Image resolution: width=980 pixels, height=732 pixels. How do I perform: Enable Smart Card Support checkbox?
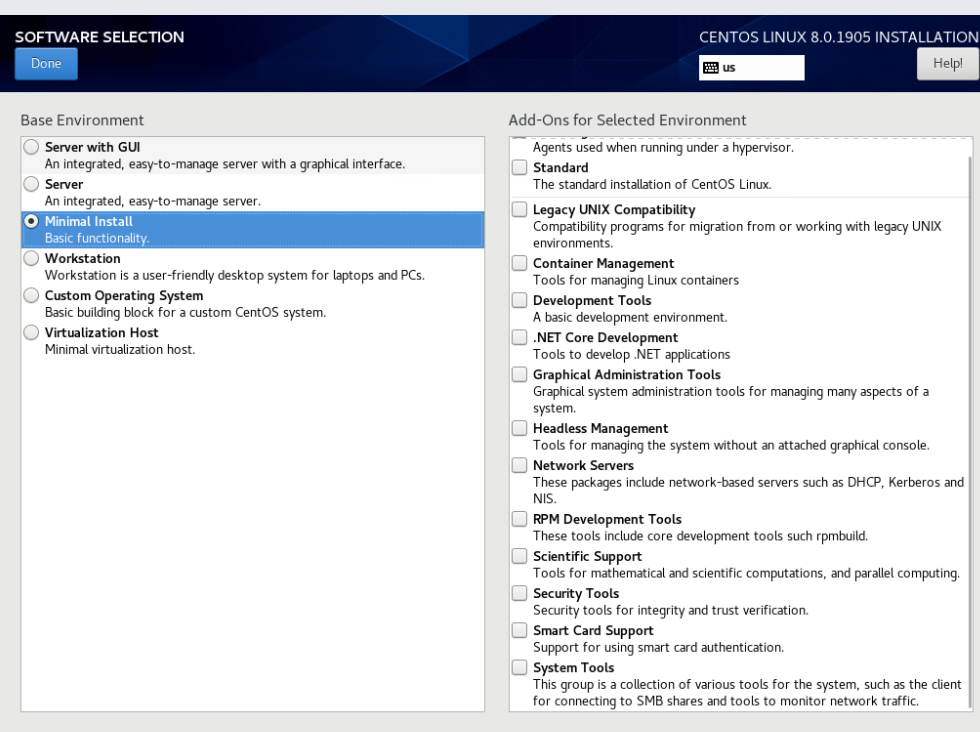point(519,629)
